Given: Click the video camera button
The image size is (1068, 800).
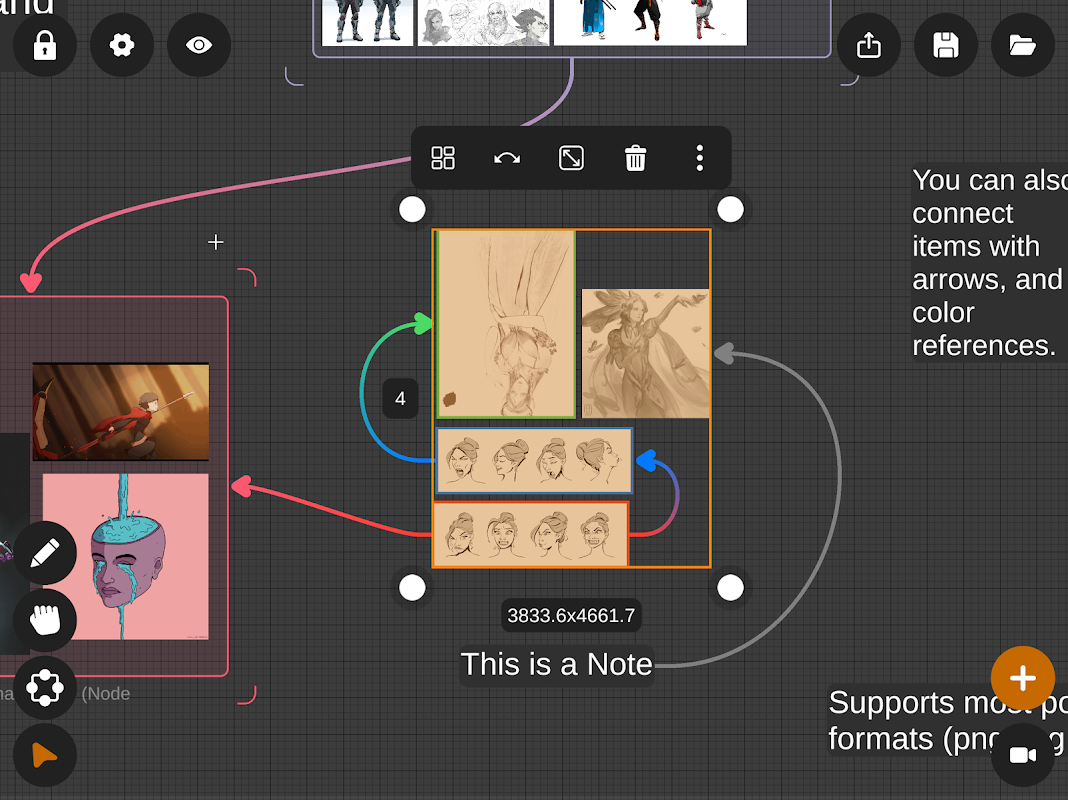Looking at the screenshot, I should [1023, 756].
